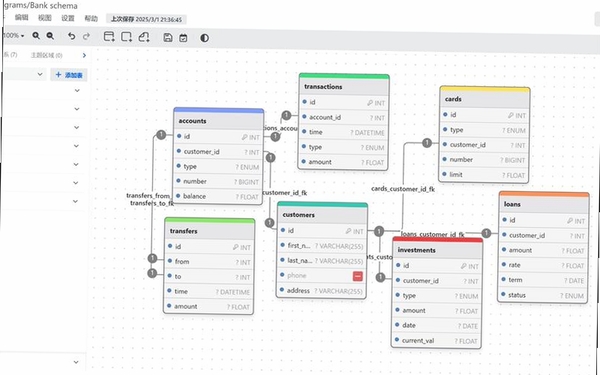Viewport: 600px width, 375px height.
Task: Click the cardinality marker beside cards customer_id
Action: [427, 143]
